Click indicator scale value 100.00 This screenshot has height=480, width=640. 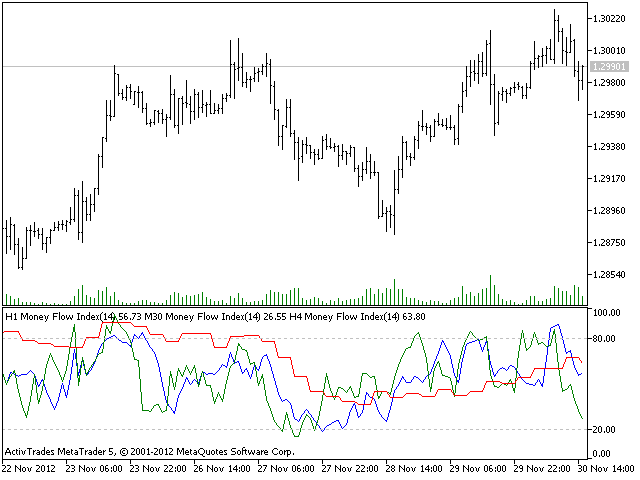coord(607,313)
